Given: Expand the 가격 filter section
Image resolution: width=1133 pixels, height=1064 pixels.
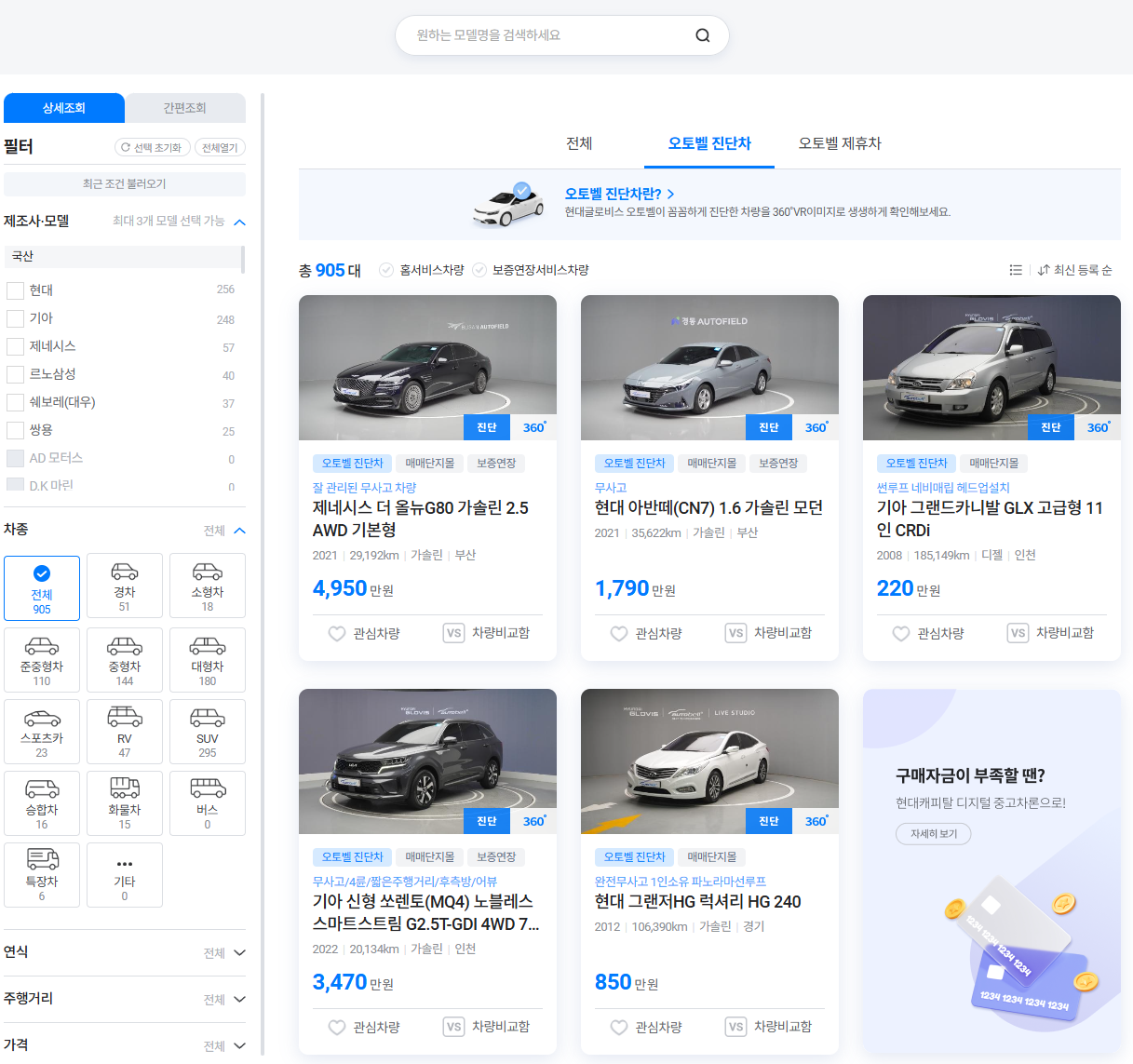Looking at the screenshot, I should point(125,1045).
